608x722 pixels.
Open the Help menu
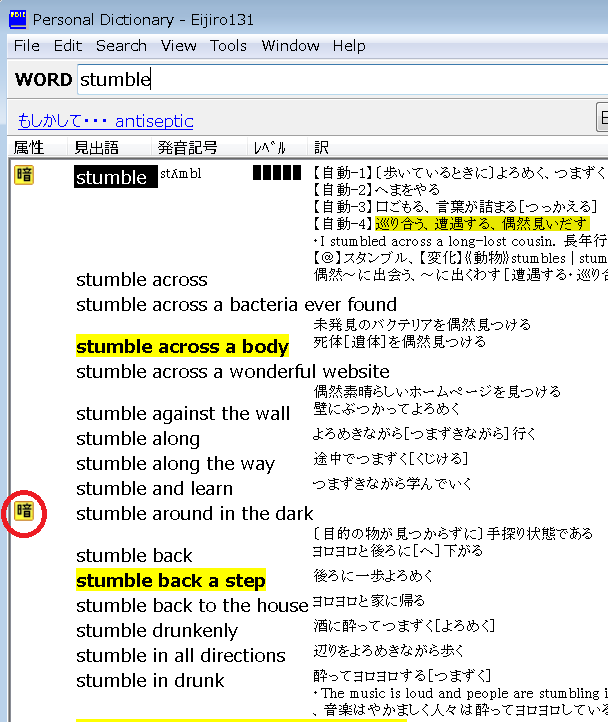point(349,46)
